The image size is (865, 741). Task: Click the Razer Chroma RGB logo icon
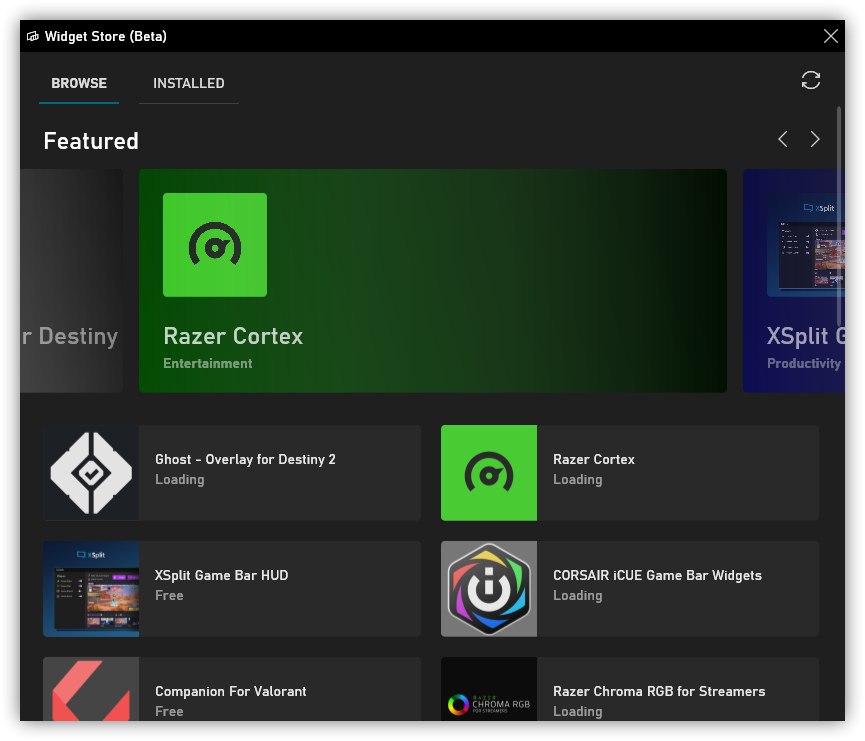click(489, 689)
